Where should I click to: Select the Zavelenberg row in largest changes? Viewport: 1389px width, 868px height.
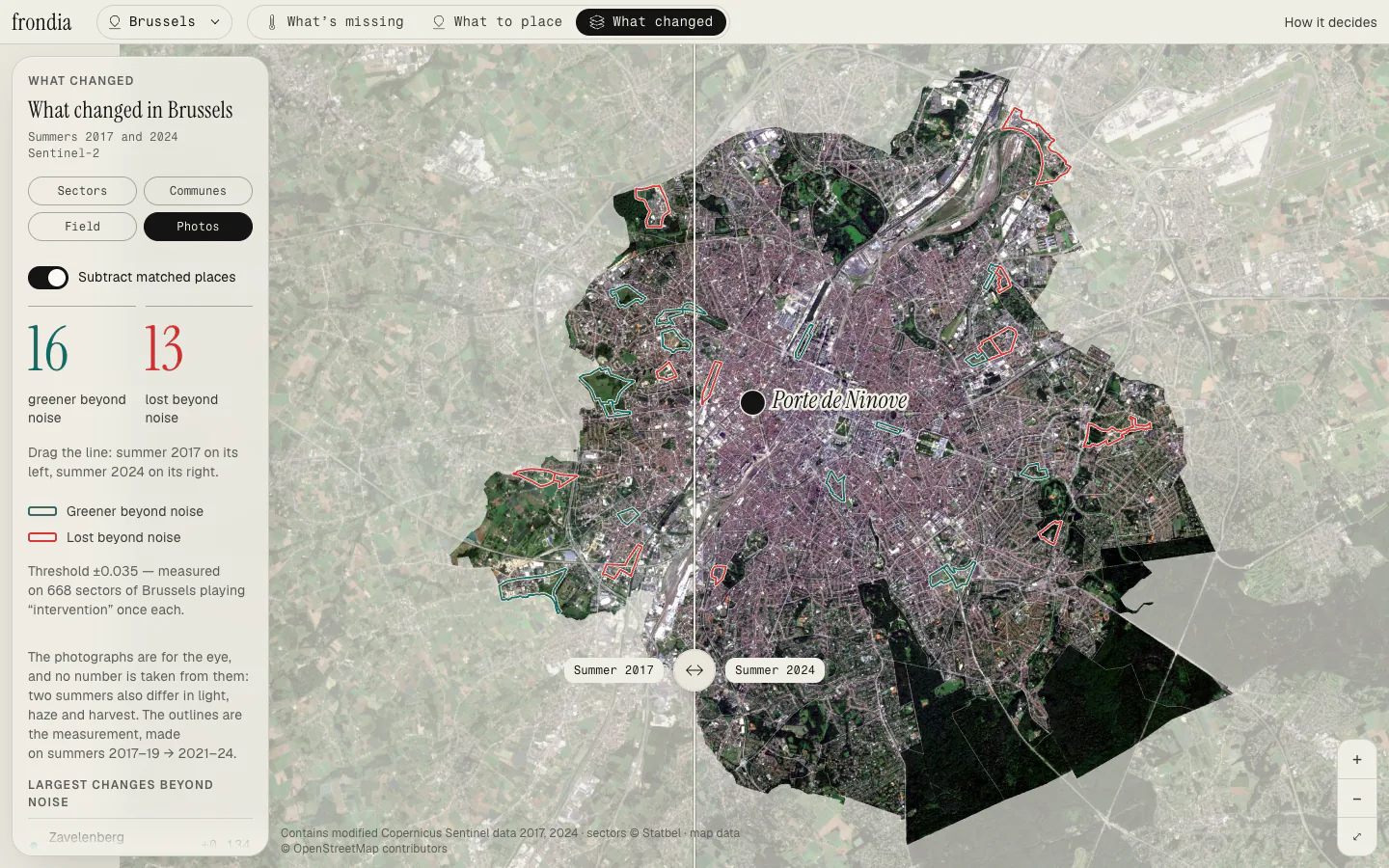tap(140, 841)
